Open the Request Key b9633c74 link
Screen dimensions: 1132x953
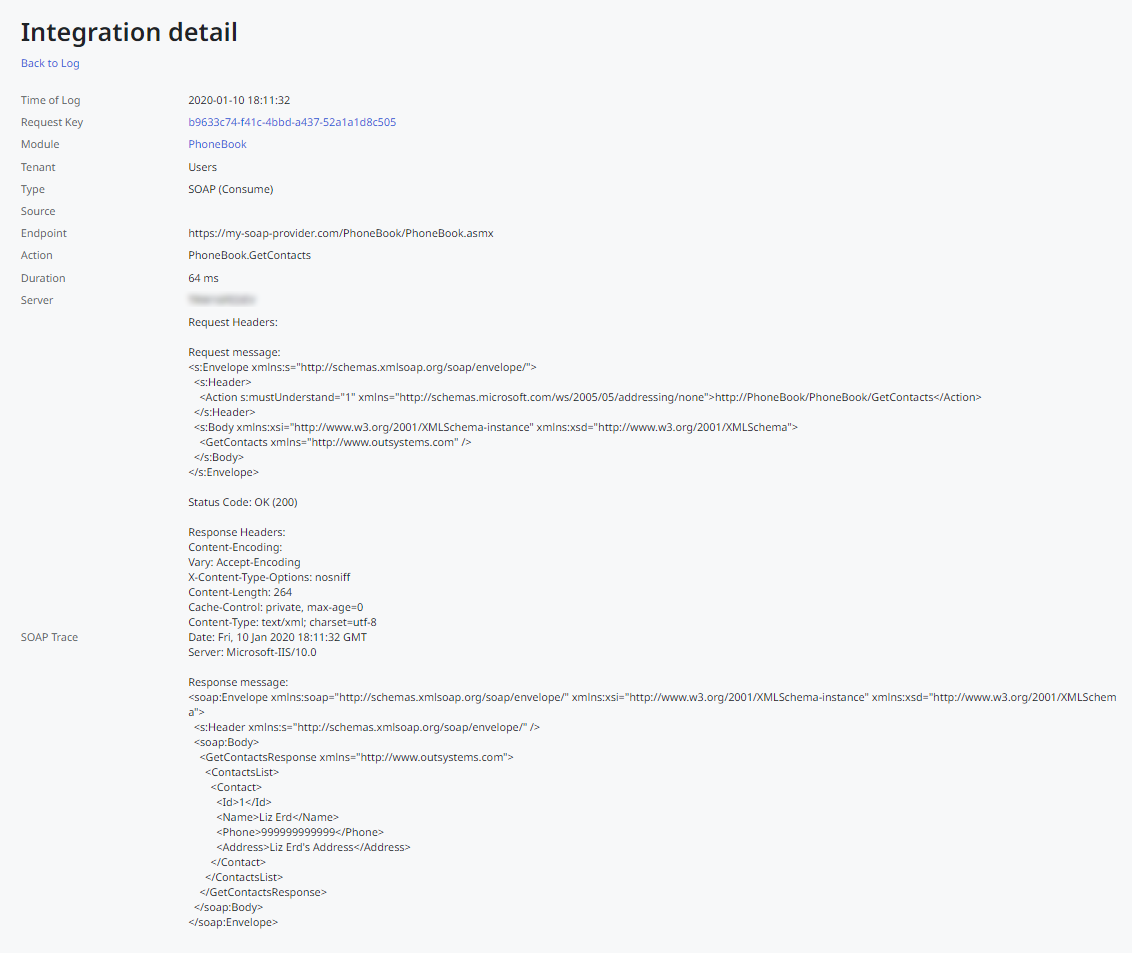pos(292,122)
